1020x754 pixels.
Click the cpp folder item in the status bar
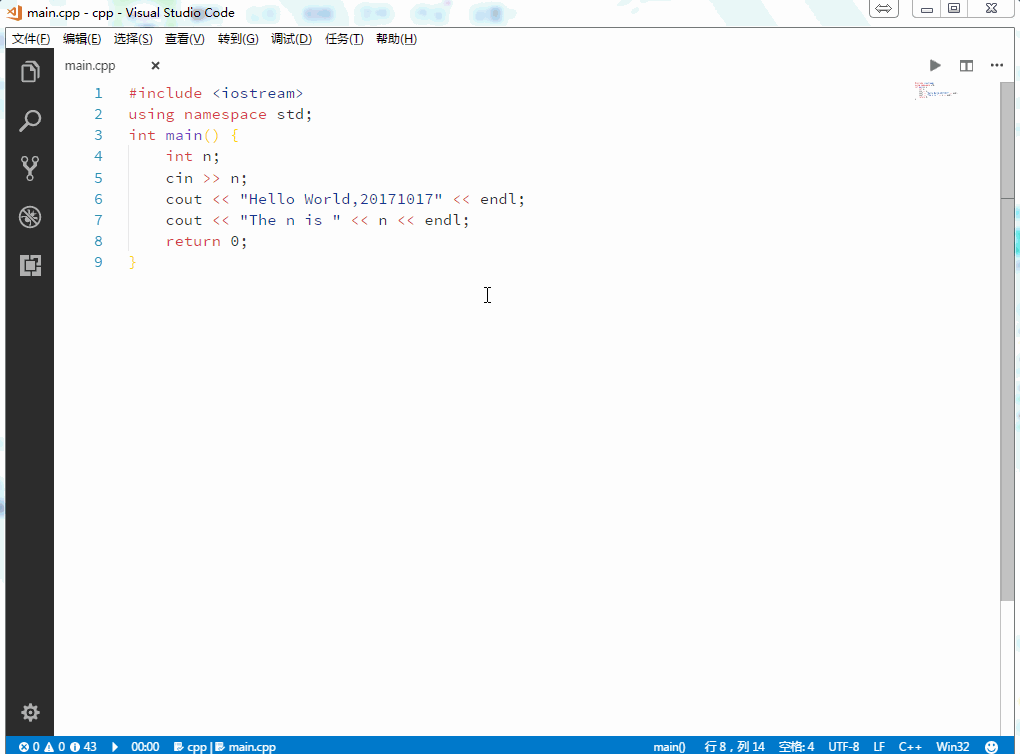tap(190, 747)
